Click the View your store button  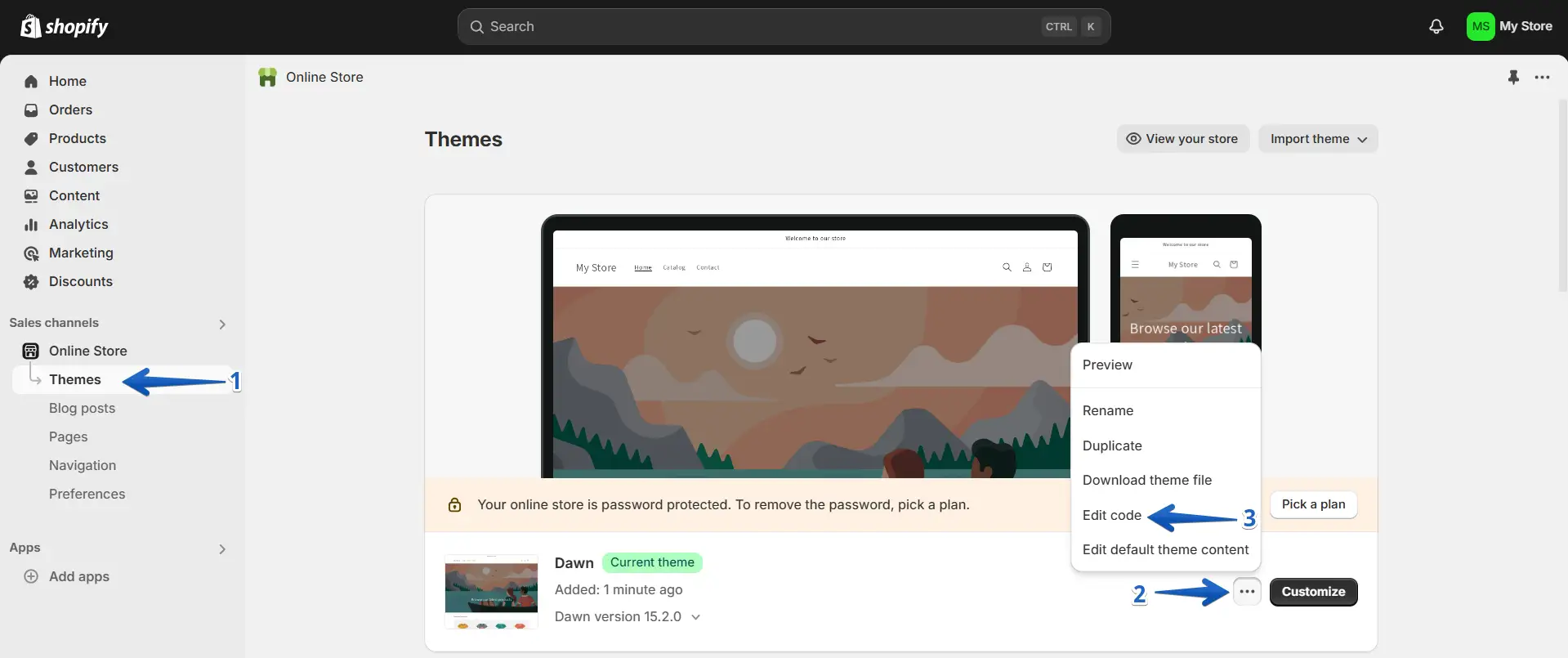tap(1182, 139)
